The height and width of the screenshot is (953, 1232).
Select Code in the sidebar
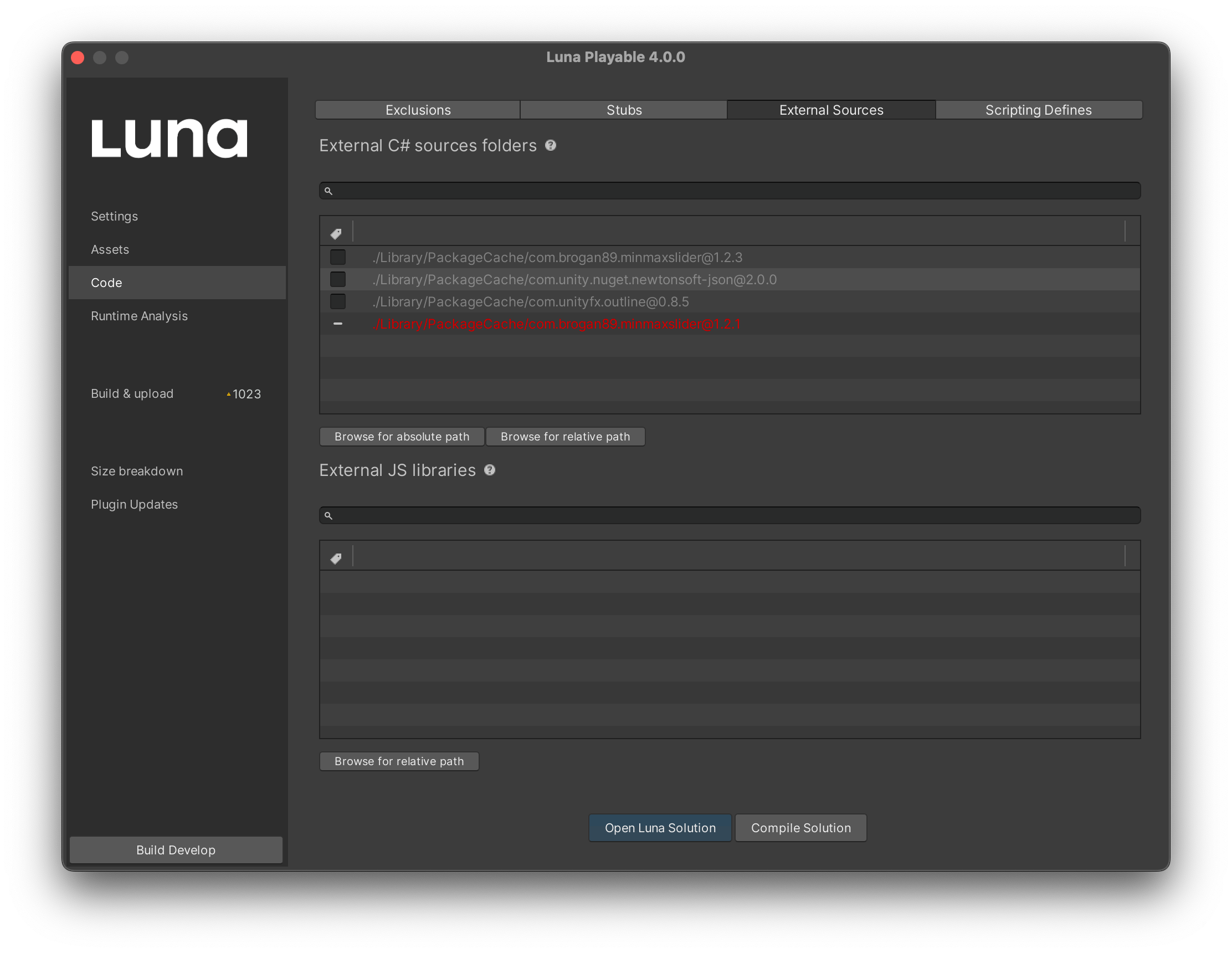(177, 282)
